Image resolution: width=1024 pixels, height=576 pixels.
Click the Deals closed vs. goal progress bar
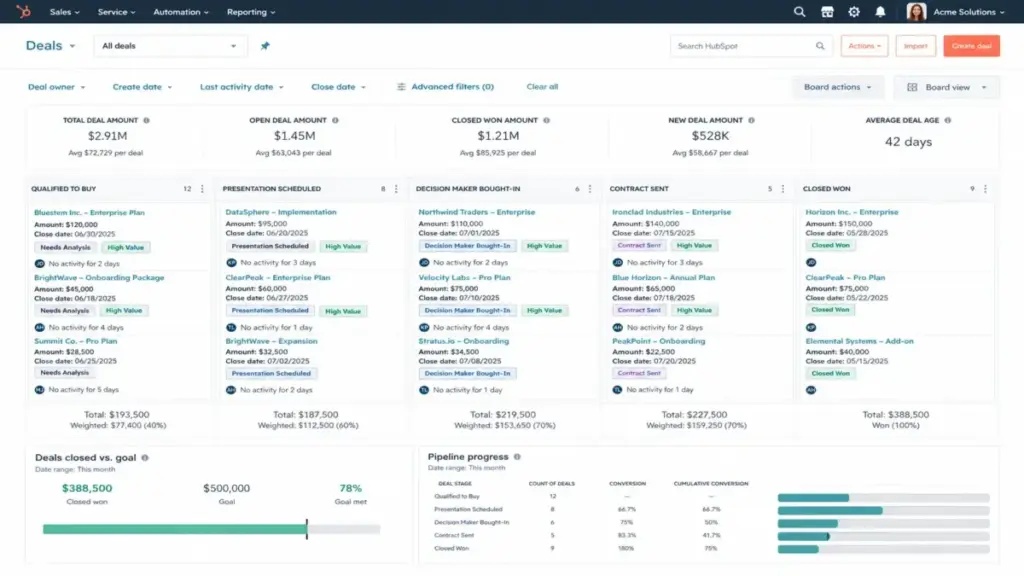pyautogui.click(x=212, y=529)
